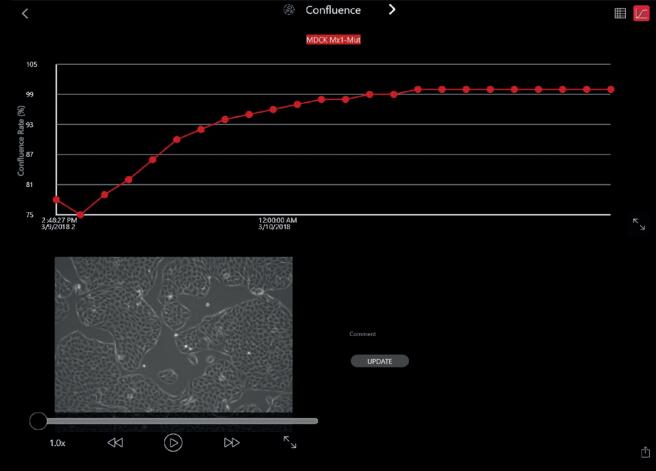
Task: Change the 1.0x playback speed
Action: coord(58,442)
